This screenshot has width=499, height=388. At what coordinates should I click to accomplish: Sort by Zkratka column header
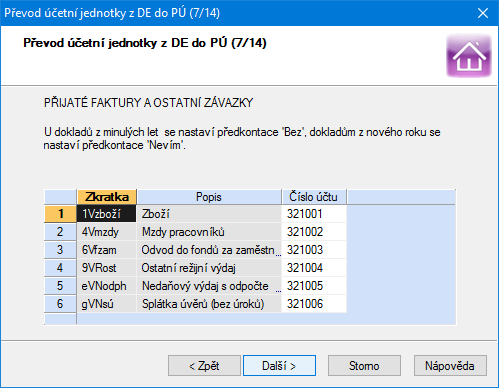pos(107,197)
